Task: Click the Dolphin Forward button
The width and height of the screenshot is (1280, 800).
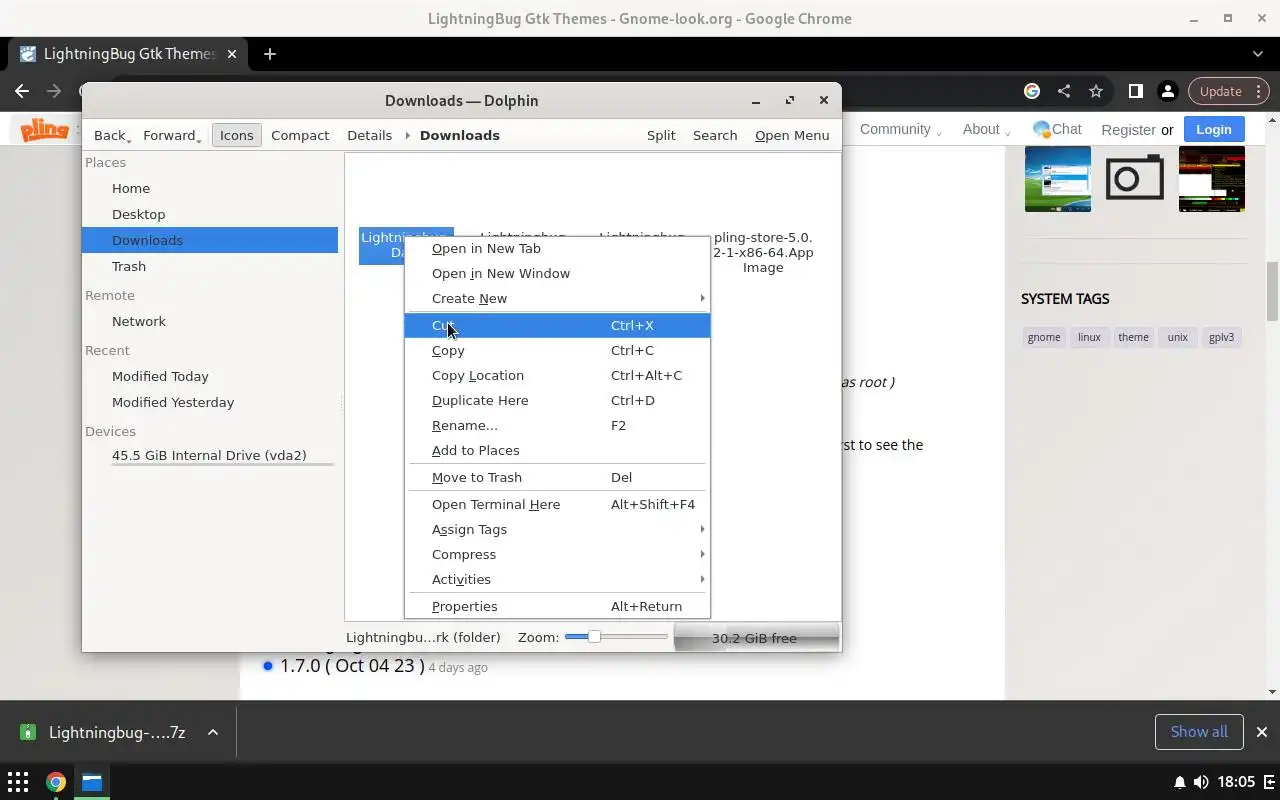Action: pyautogui.click(x=171, y=135)
